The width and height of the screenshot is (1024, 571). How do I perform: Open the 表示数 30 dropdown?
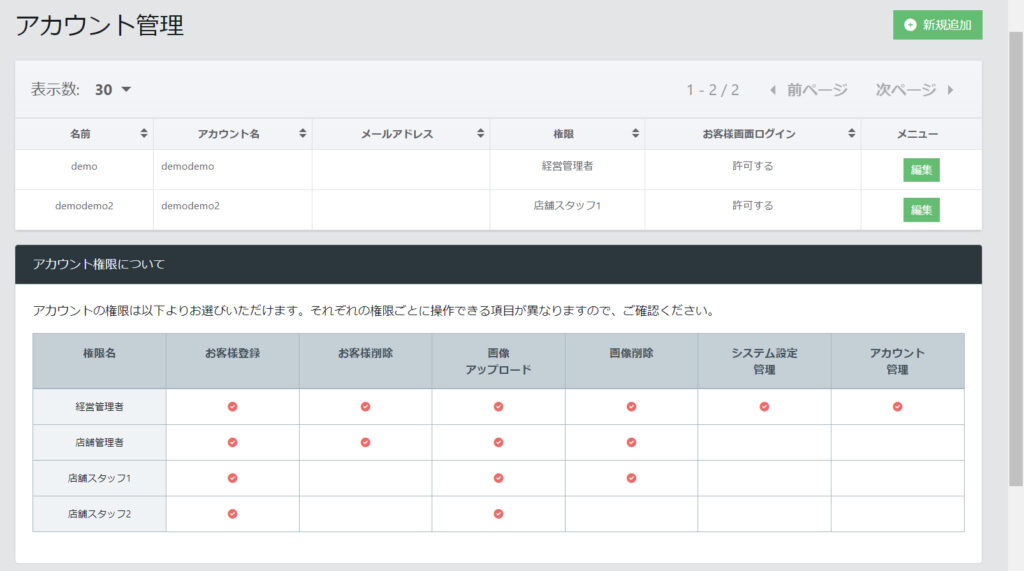coord(113,90)
